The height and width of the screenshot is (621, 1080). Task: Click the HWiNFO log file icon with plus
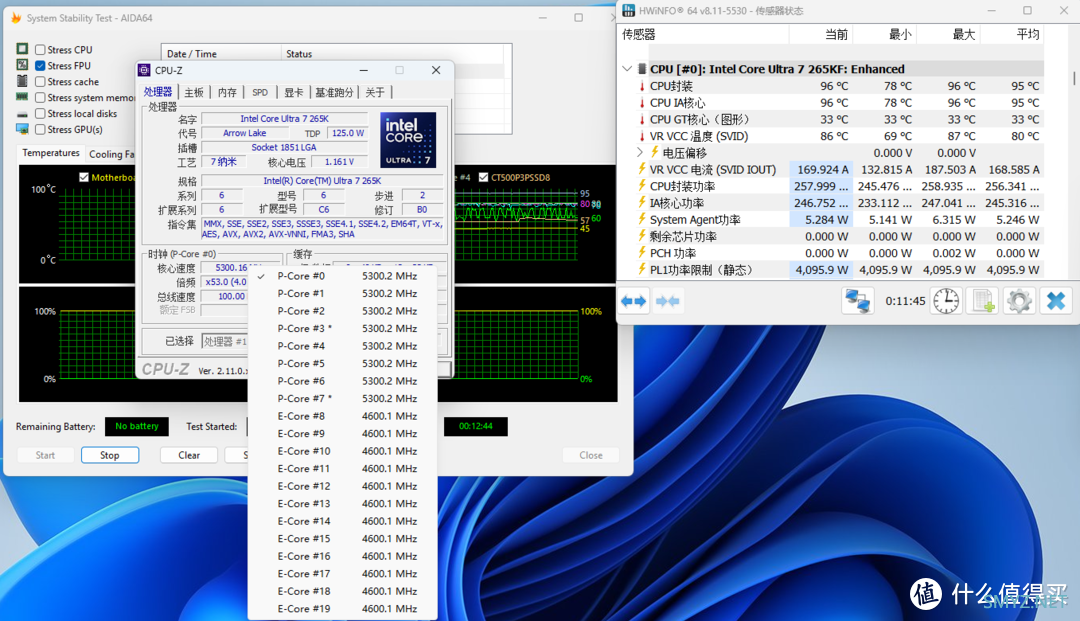tap(983, 301)
